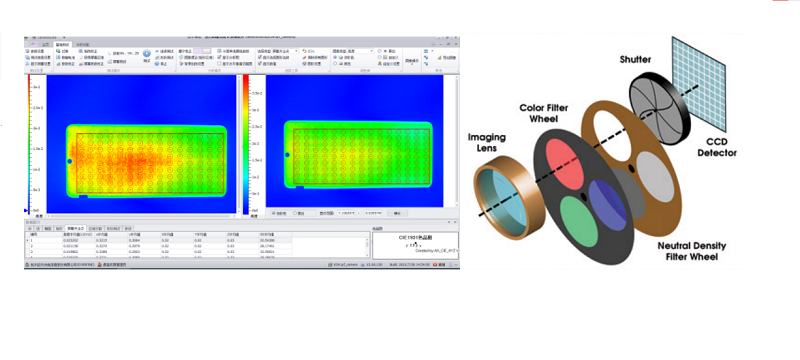Switch to the first ribbon tab left of the active one

pos(46,45)
